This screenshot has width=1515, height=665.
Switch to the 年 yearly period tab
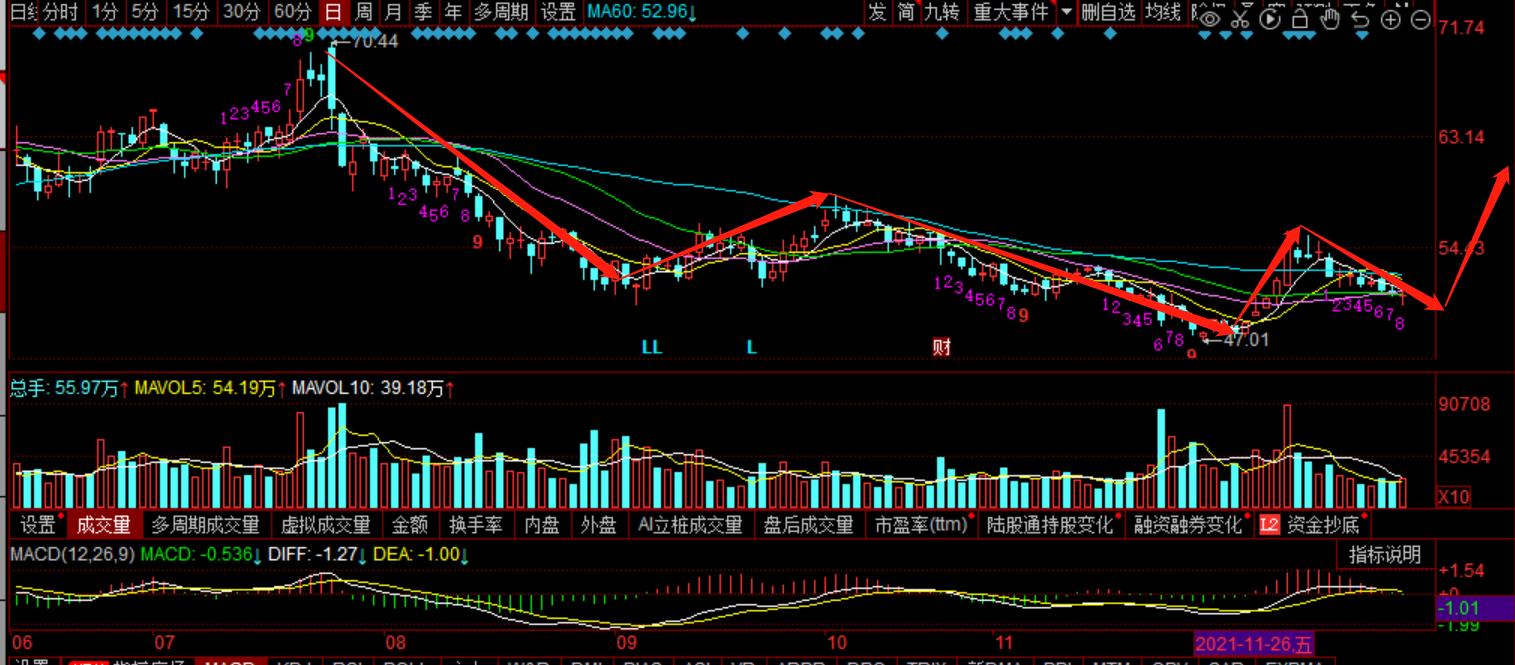tap(454, 13)
